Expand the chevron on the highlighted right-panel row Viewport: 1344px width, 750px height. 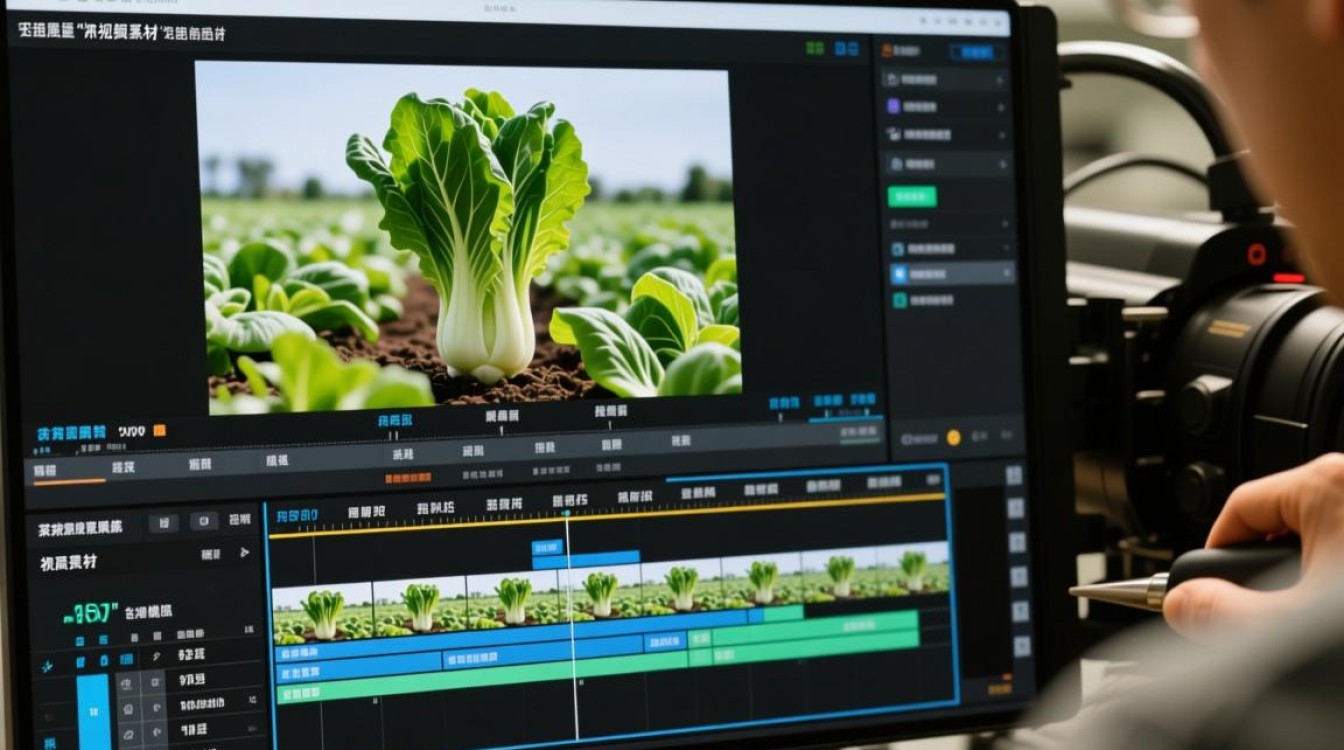[1007, 273]
